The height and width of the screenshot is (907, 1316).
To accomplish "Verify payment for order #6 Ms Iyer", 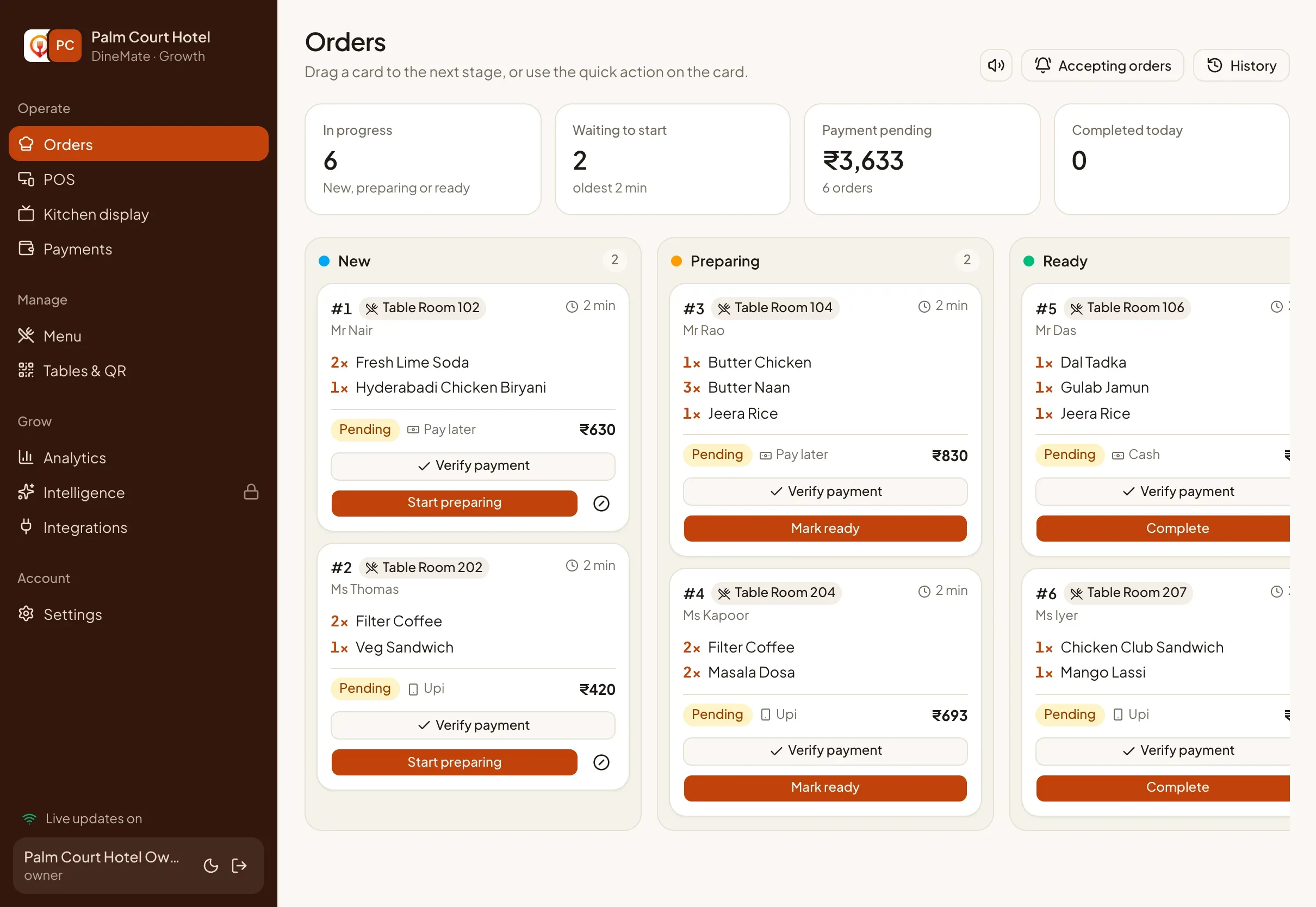I will tap(1163, 751).
